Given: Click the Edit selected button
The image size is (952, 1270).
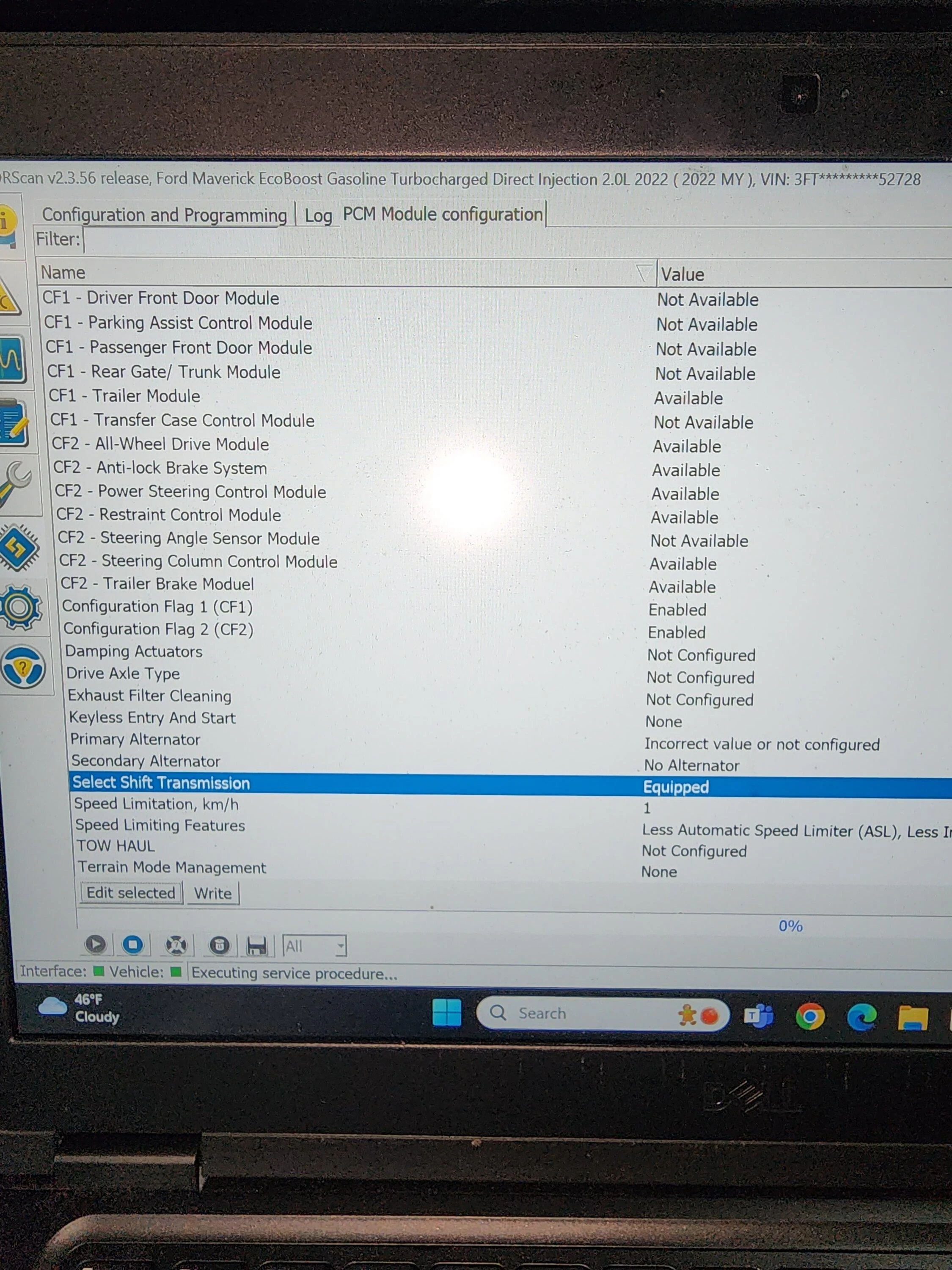Looking at the screenshot, I should pos(131,893).
